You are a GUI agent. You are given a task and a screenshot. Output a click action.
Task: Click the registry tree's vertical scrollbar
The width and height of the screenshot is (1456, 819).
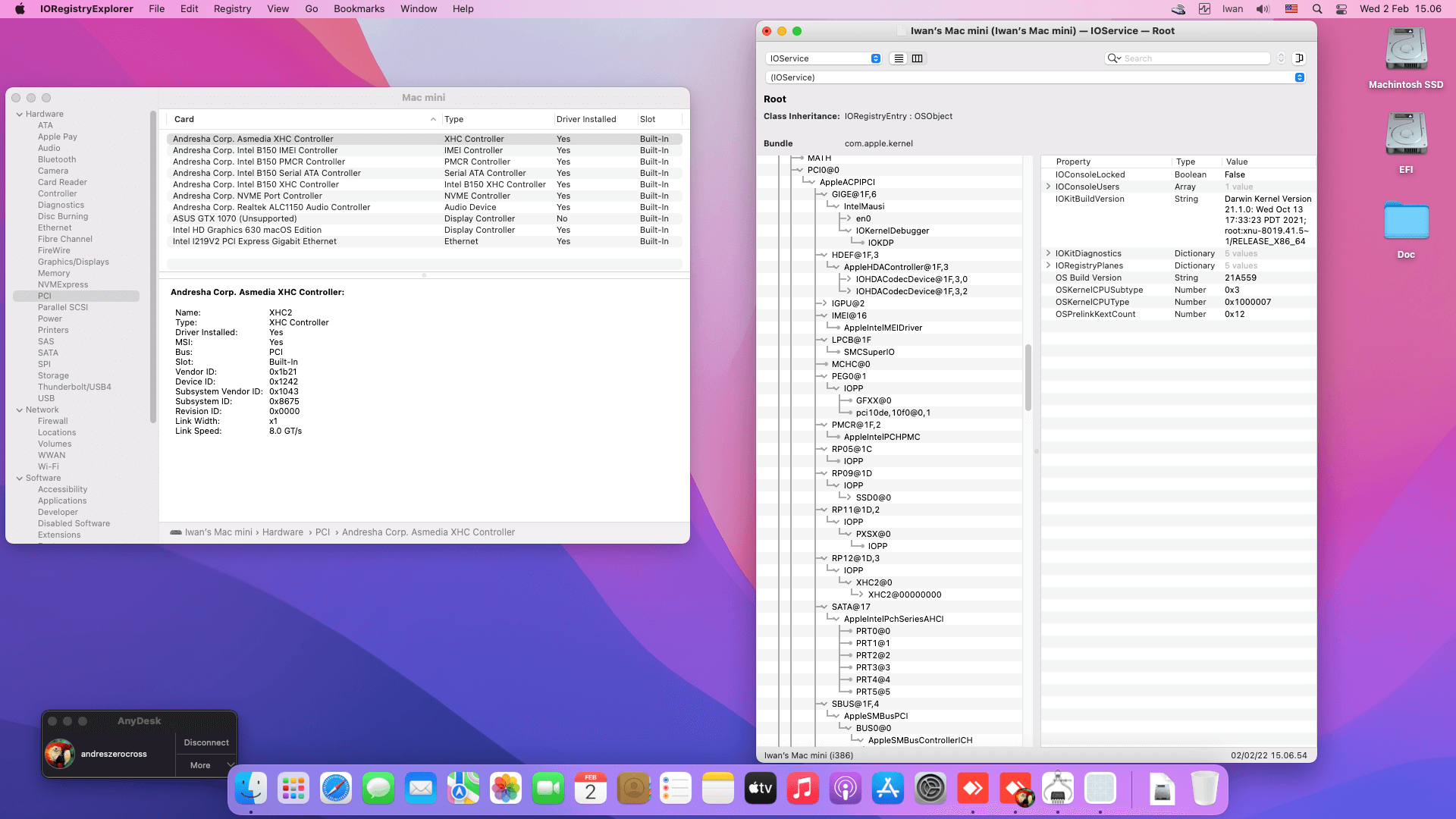click(1028, 378)
